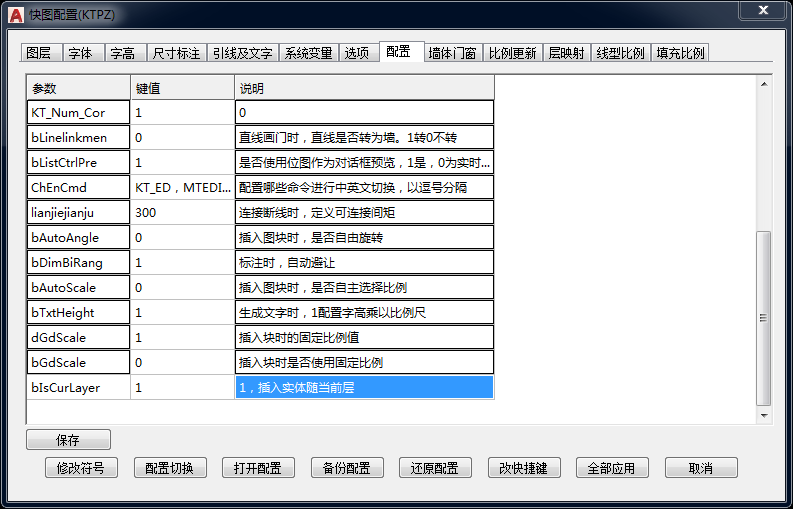The width and height of the screenshot is (793, 509).
Task: Select the bIsCurLayer parameter row
Action: (x=78, y=387)
